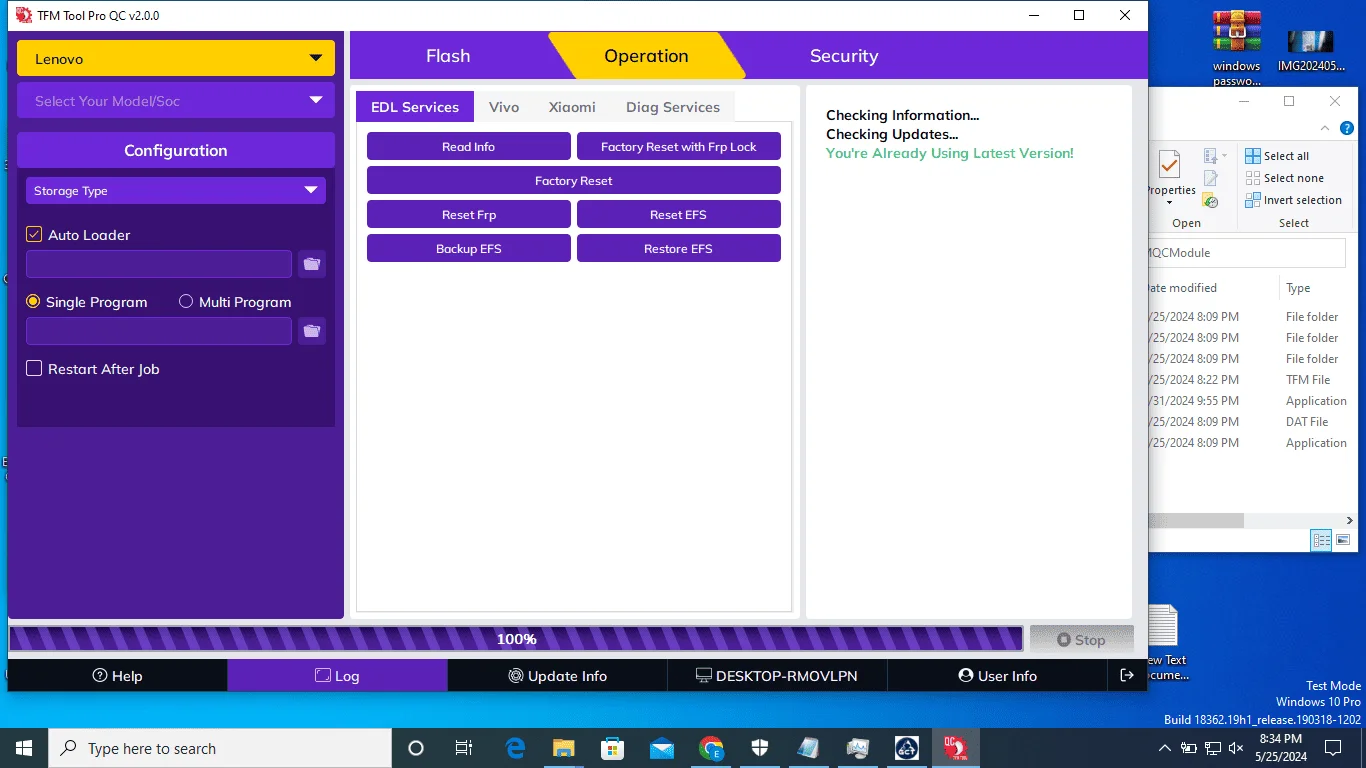Click the Reset Frp button
The image size is (1366, 768).
(469, 215)
